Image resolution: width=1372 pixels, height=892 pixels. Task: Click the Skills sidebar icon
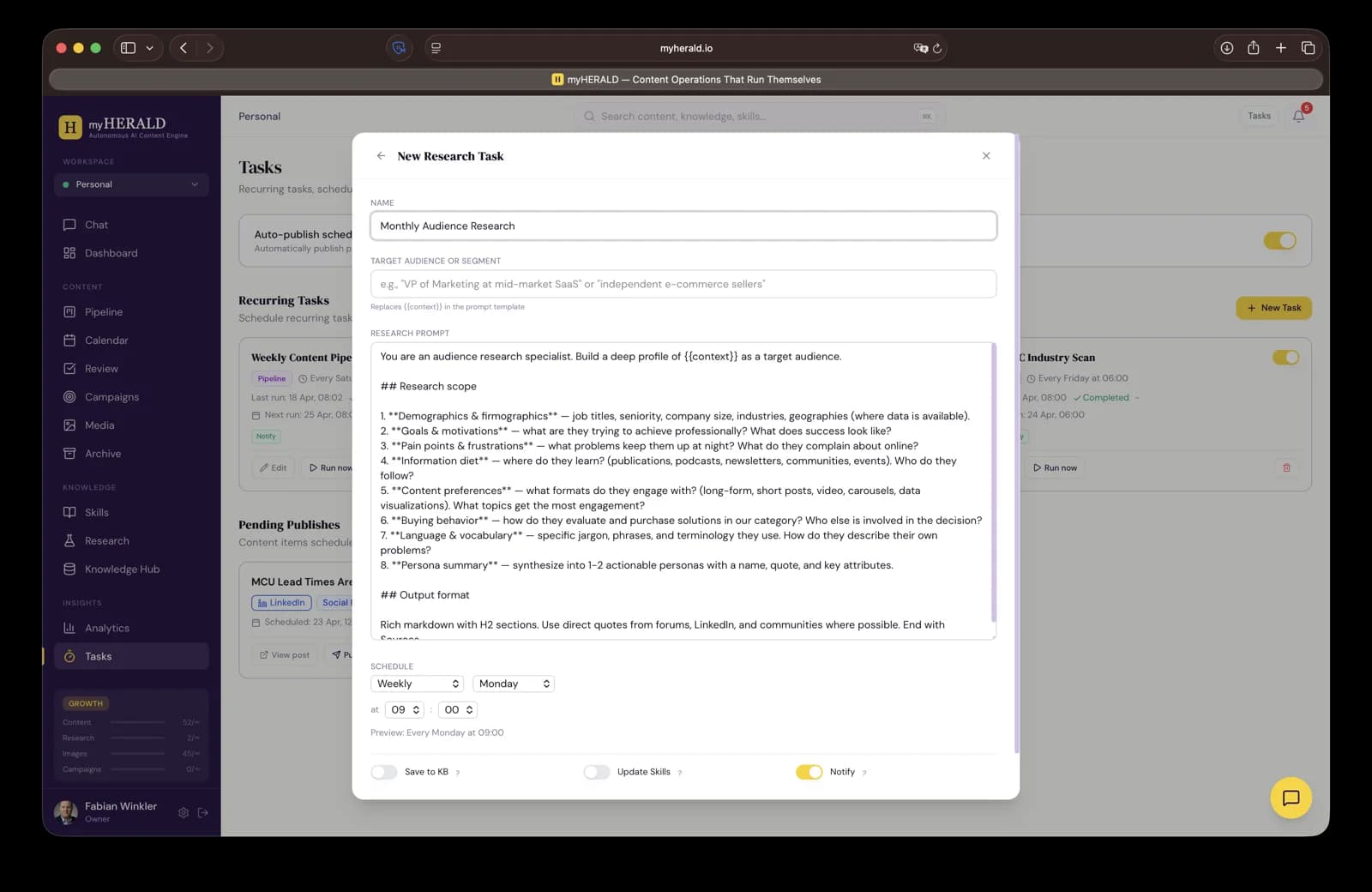69,512
